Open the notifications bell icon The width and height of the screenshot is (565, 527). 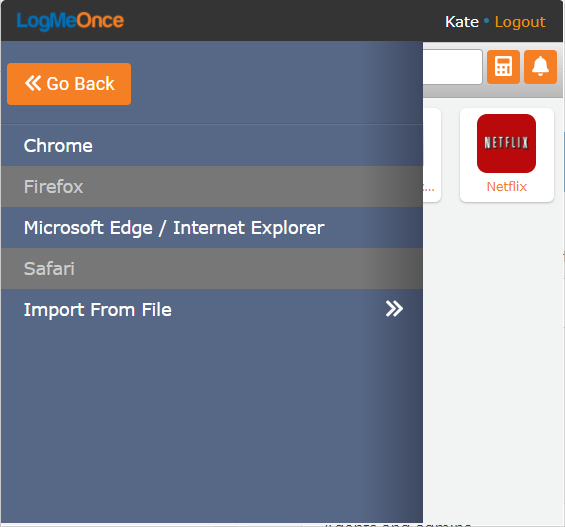[540, 67]
